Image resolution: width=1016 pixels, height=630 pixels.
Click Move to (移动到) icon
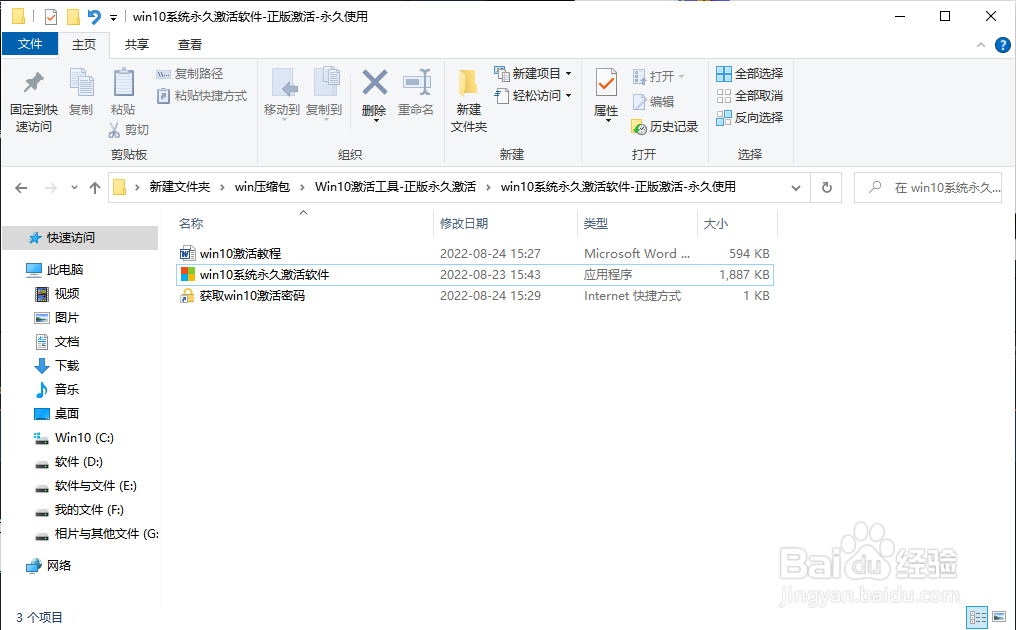point(284,83)
